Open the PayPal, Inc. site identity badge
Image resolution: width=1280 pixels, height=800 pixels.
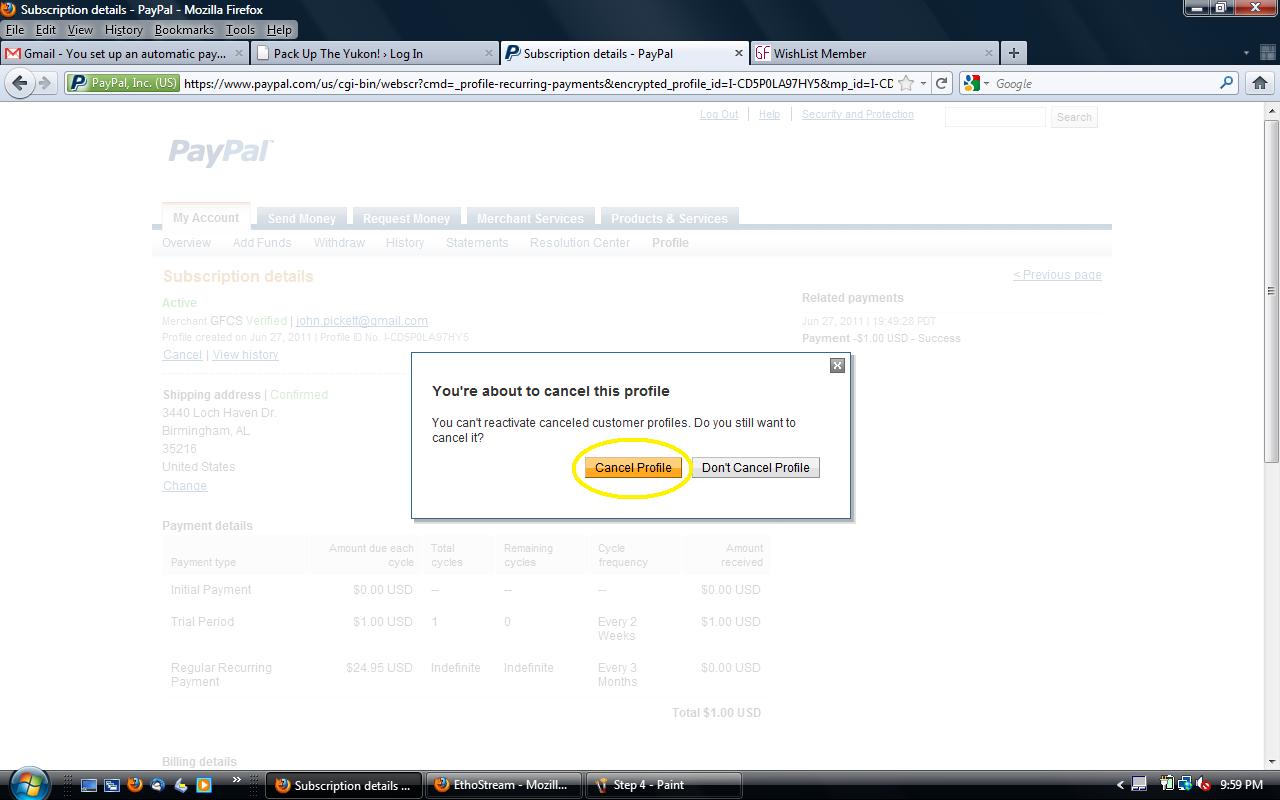click(x=123, y=83)
